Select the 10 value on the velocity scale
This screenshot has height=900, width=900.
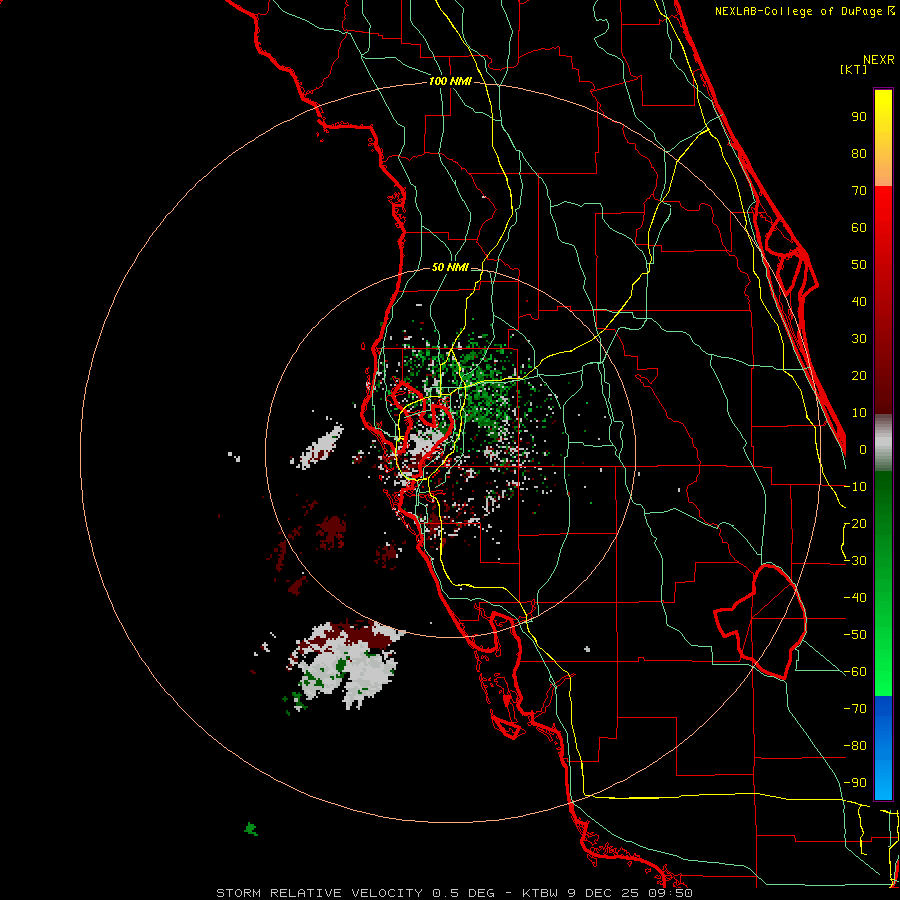[859, 413]
